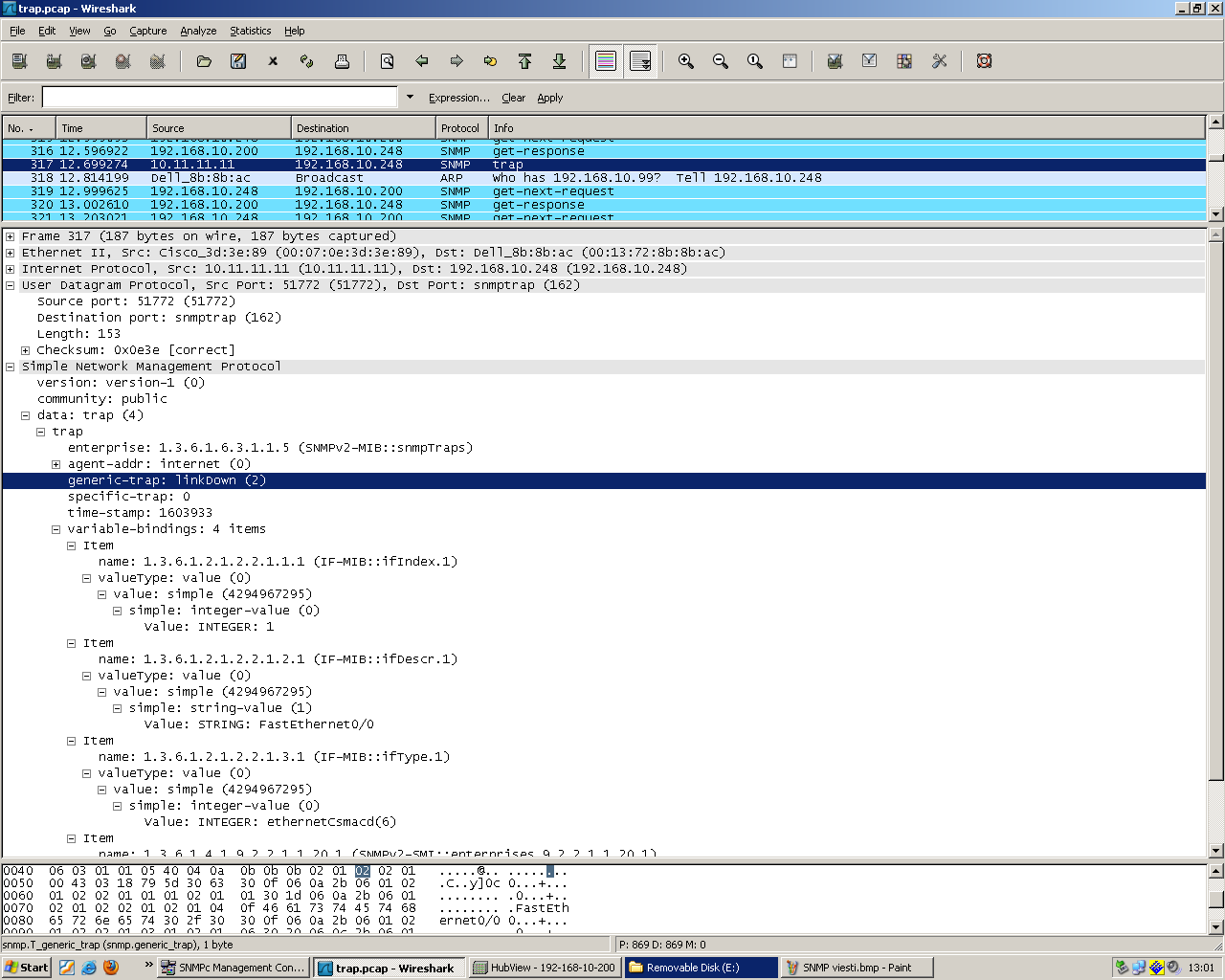Zoom in on packet text
This screenshot has width=1225, height=980.
[686, 61]
